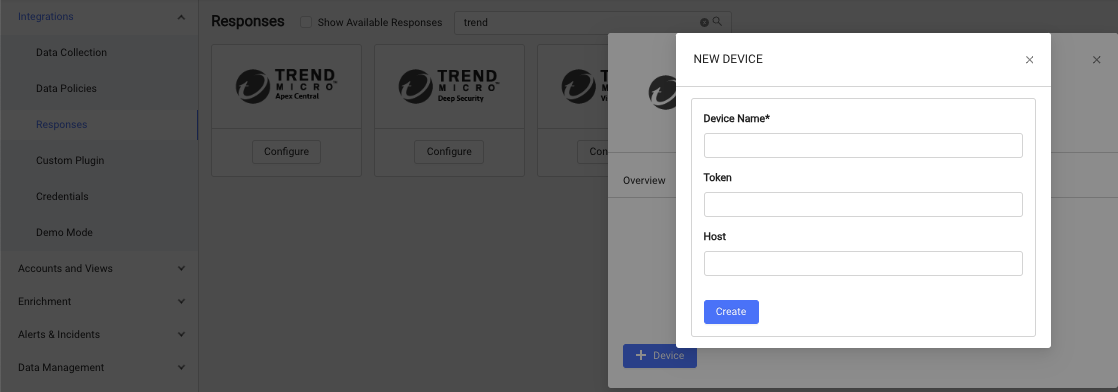
Task: Focus the Token field
Action: point(863,205)
